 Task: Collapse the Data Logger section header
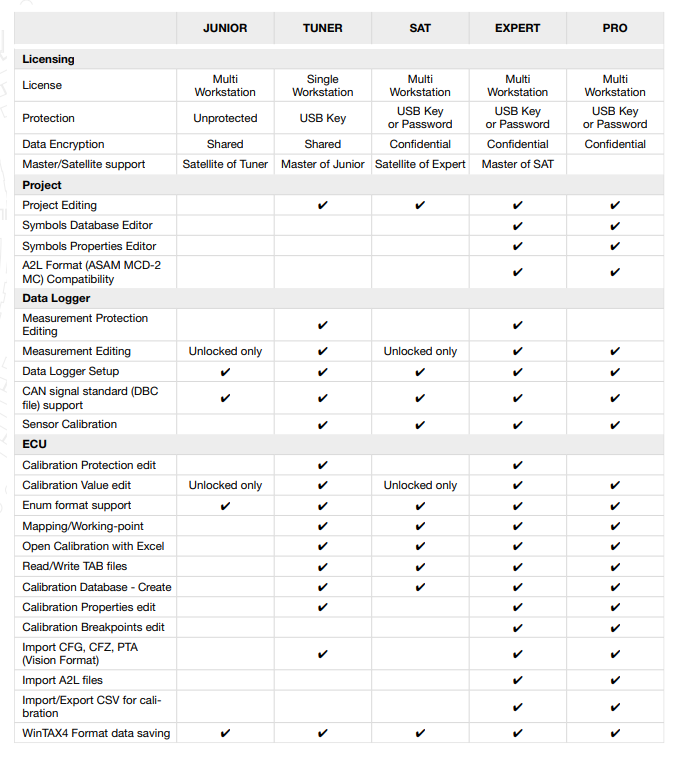tap(56, 298)
